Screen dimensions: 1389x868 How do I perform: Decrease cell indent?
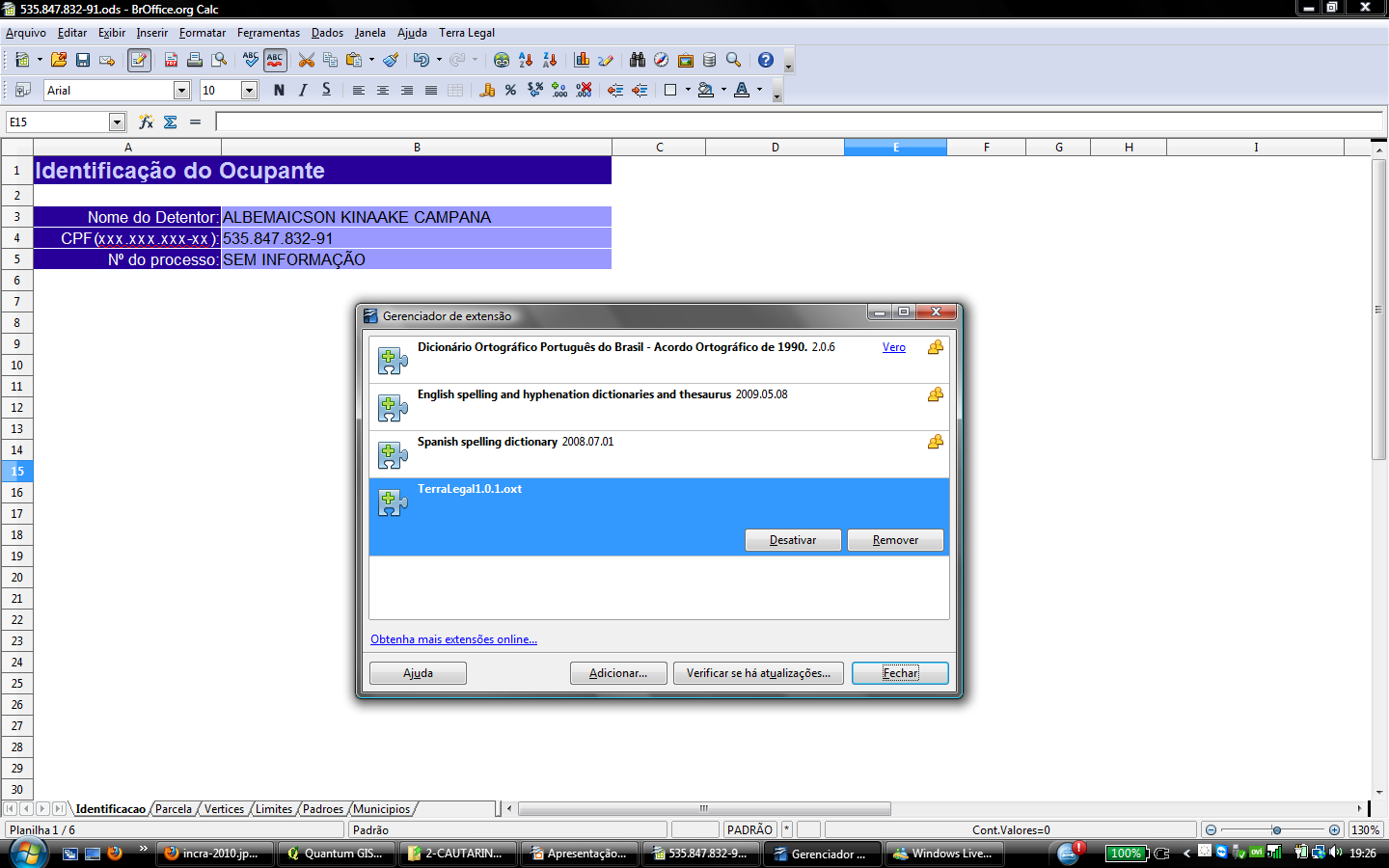tap(615, 90)
